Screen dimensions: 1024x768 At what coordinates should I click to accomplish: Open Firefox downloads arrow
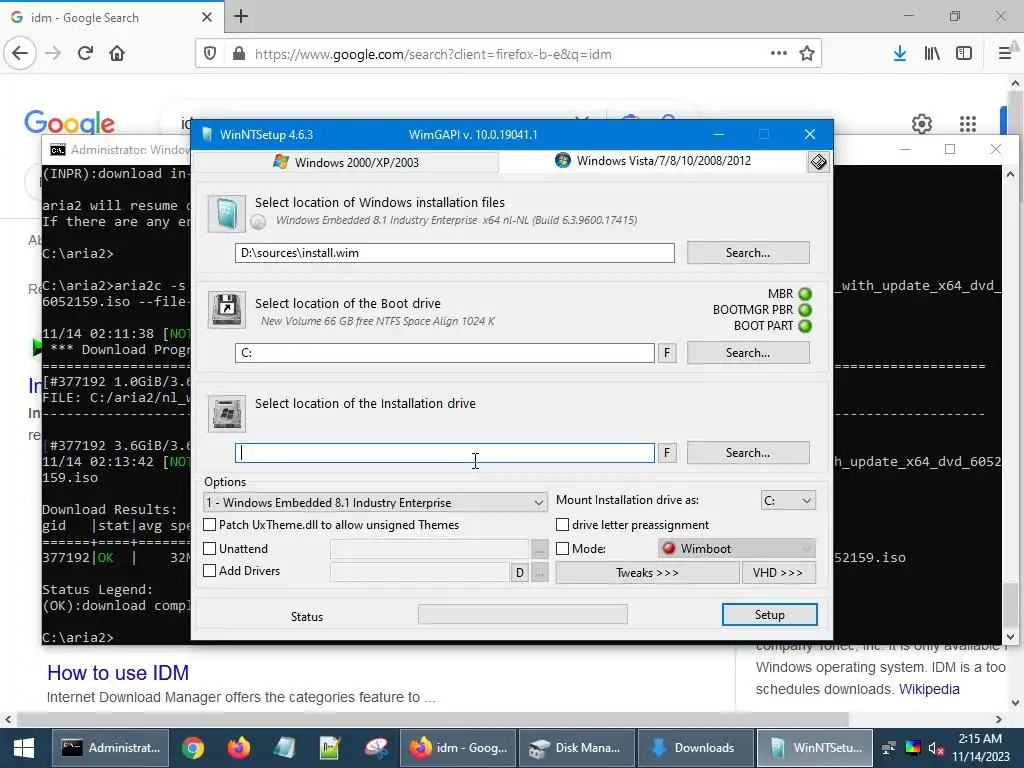click(900, 54)
